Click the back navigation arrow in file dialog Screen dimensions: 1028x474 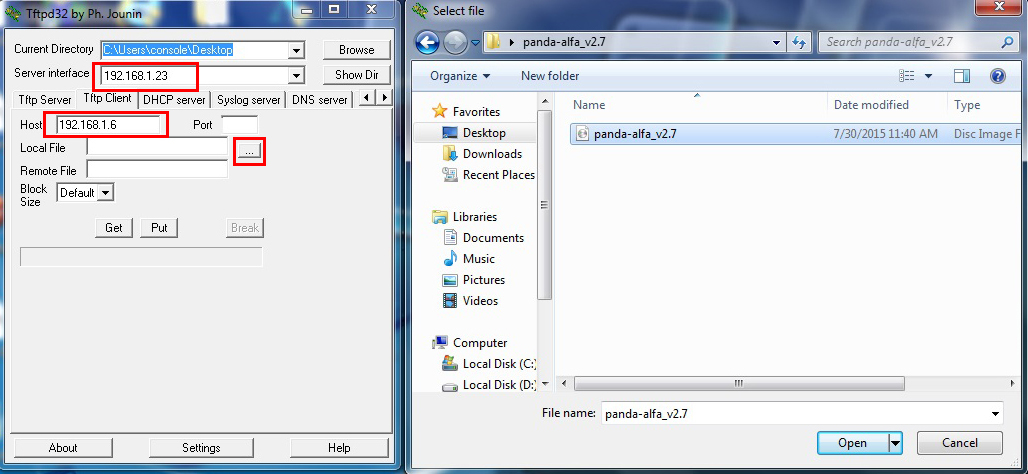[427, 42]
